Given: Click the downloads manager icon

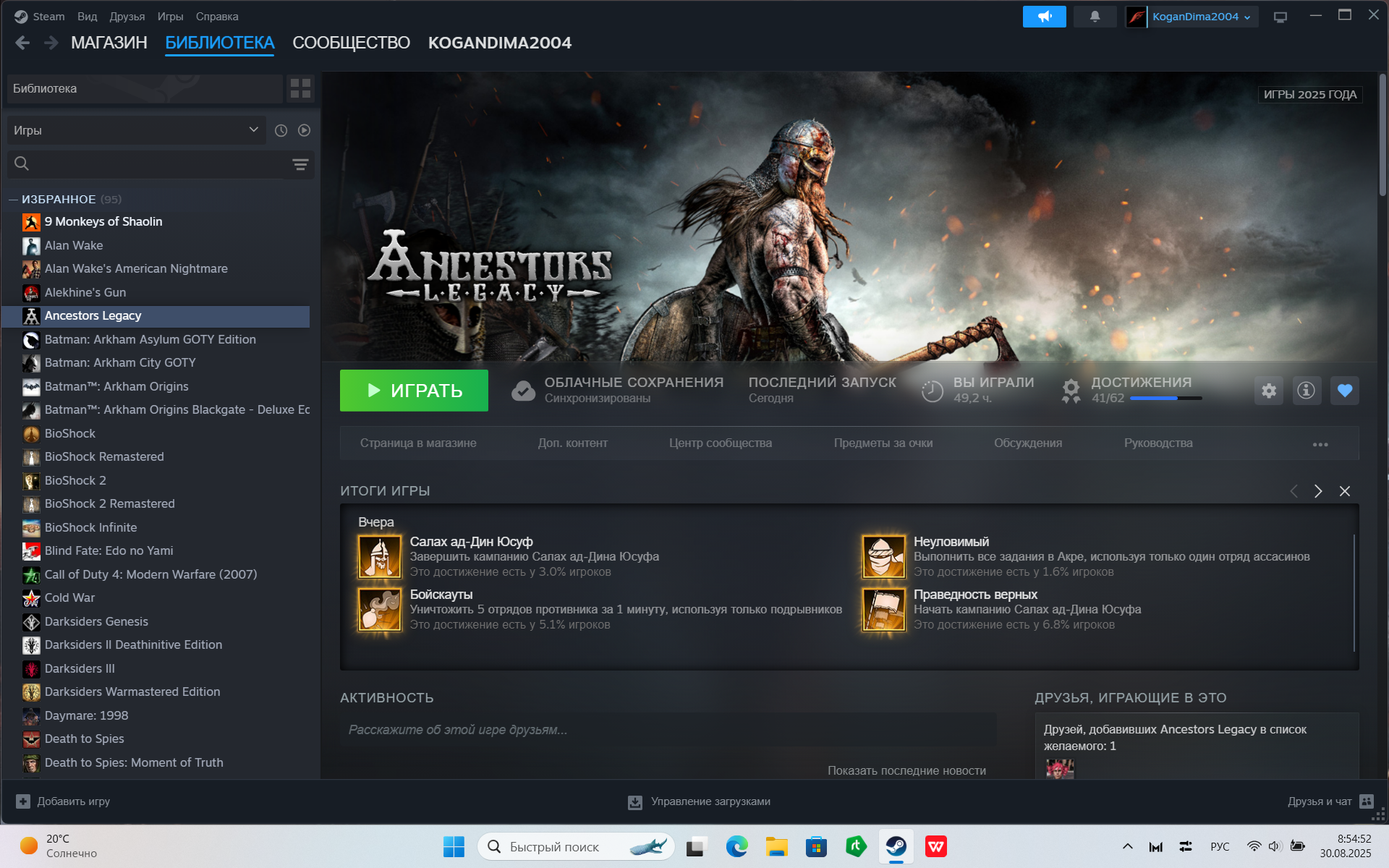Looking at the screenshot, I should 634,802.
